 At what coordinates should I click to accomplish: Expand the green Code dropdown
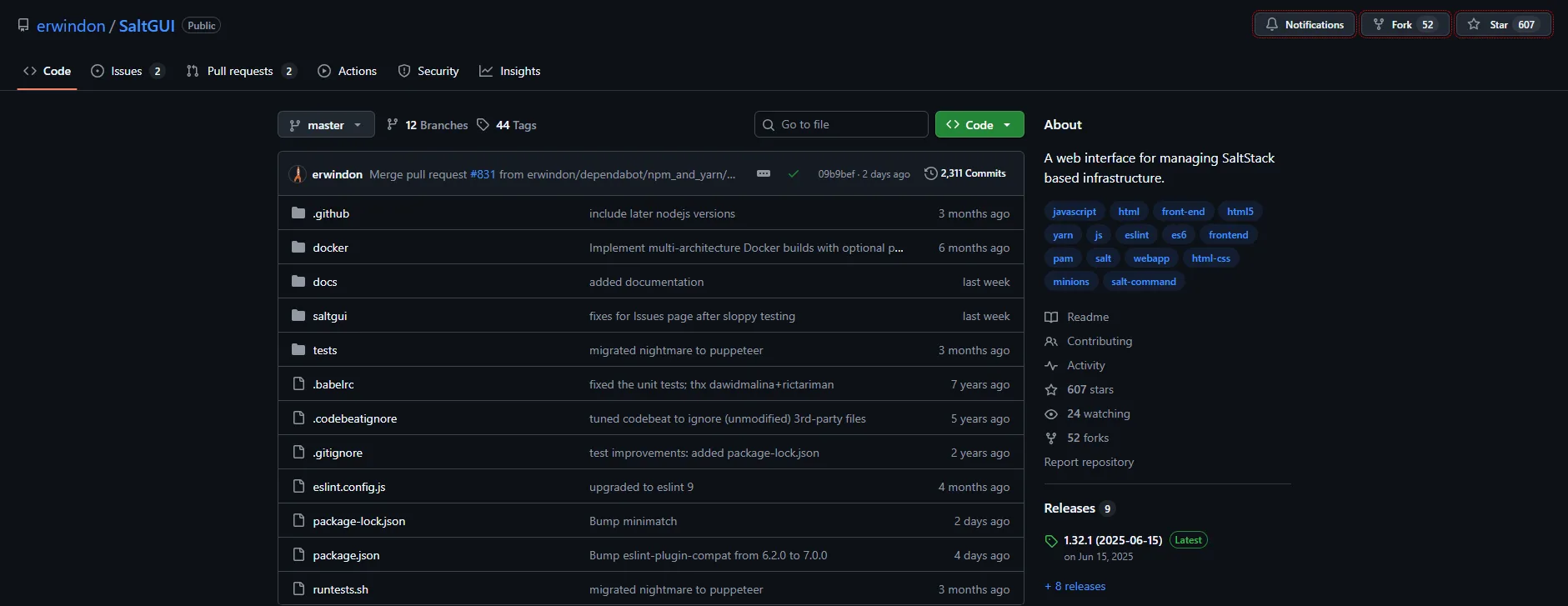click(x=979, y=125)
